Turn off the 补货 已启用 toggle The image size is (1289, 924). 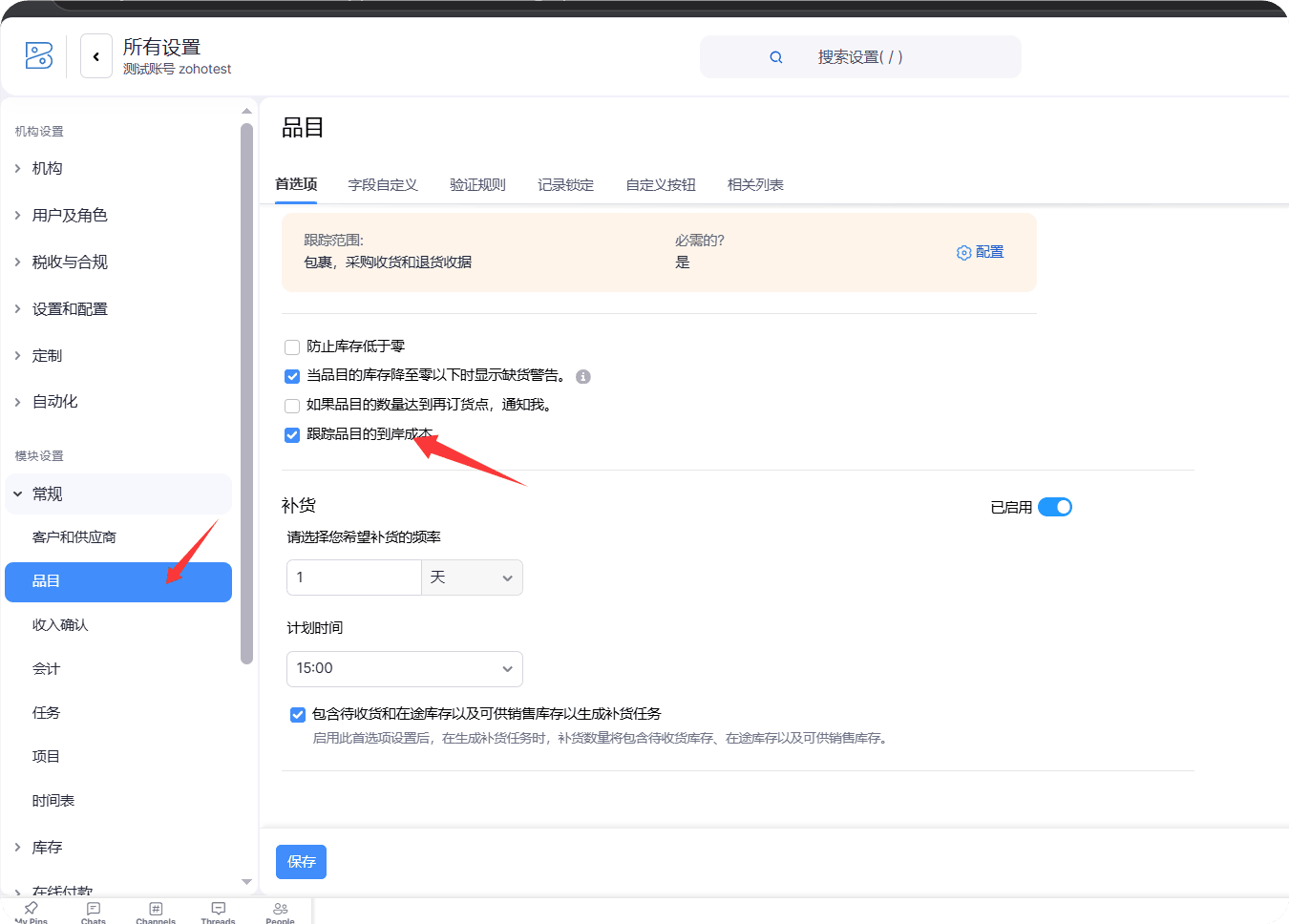click(1055, 507)
